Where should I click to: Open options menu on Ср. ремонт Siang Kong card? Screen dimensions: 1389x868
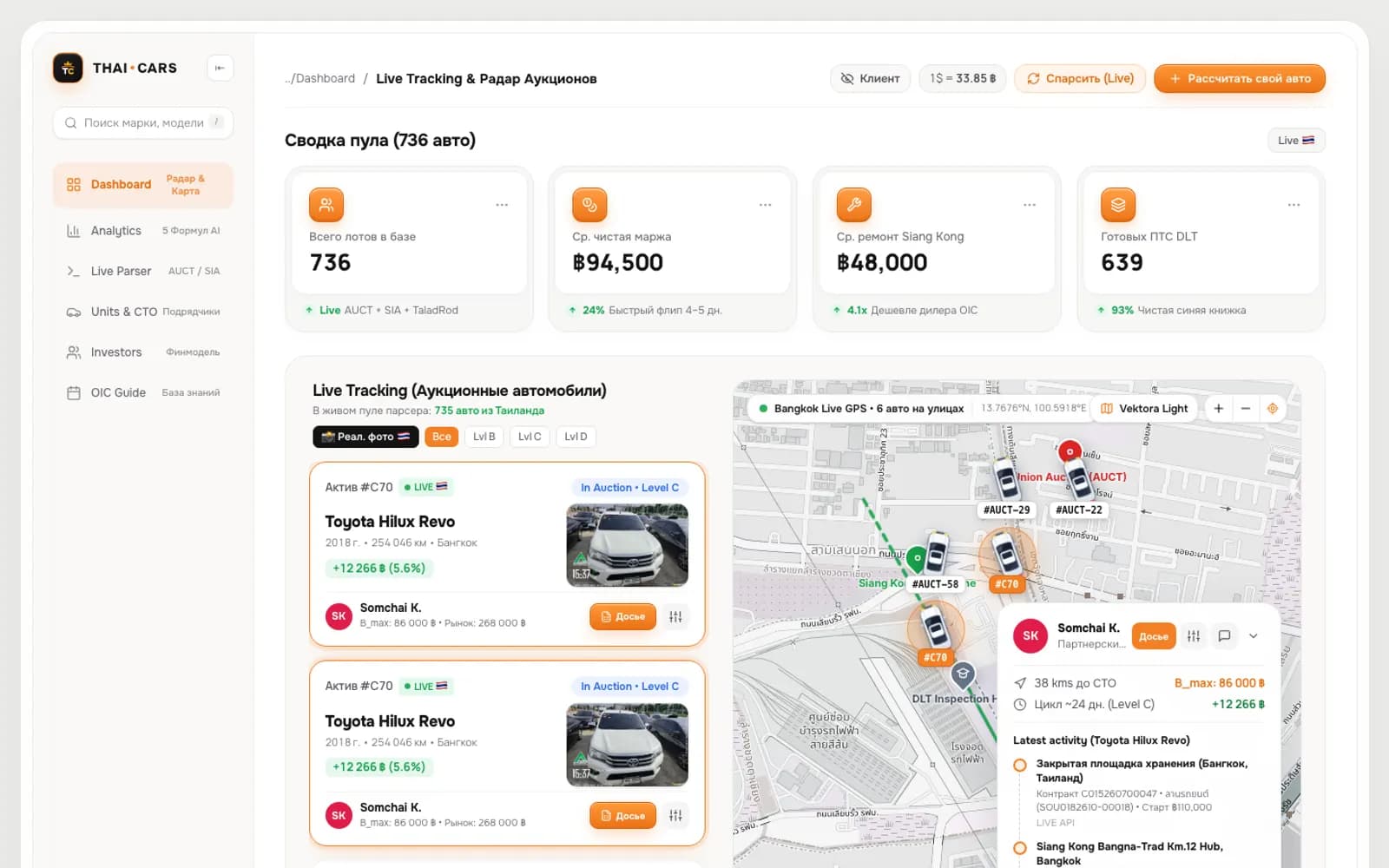coord(1030,205)
